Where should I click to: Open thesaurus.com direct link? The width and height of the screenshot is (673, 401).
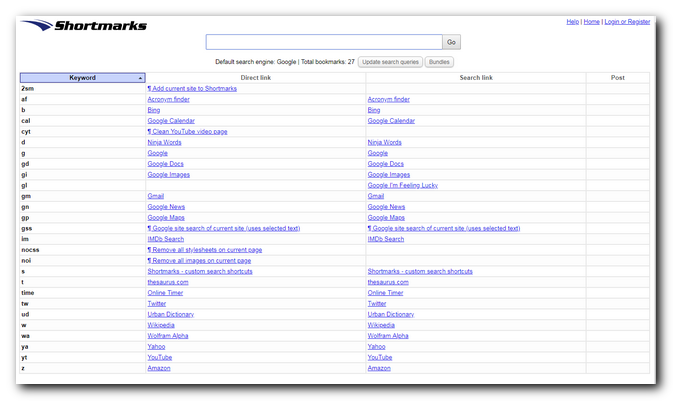pyautogui.click(x=168, y=282)
